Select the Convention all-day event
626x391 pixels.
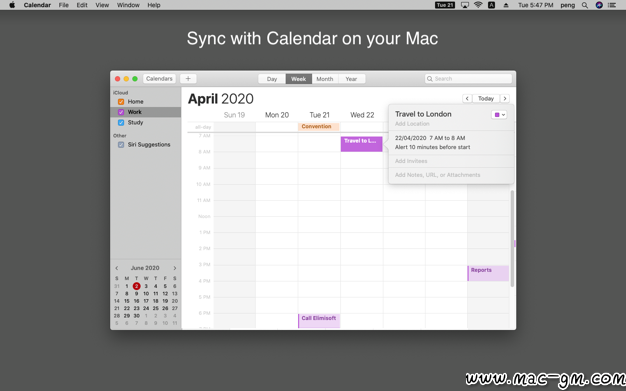[318, 127]
